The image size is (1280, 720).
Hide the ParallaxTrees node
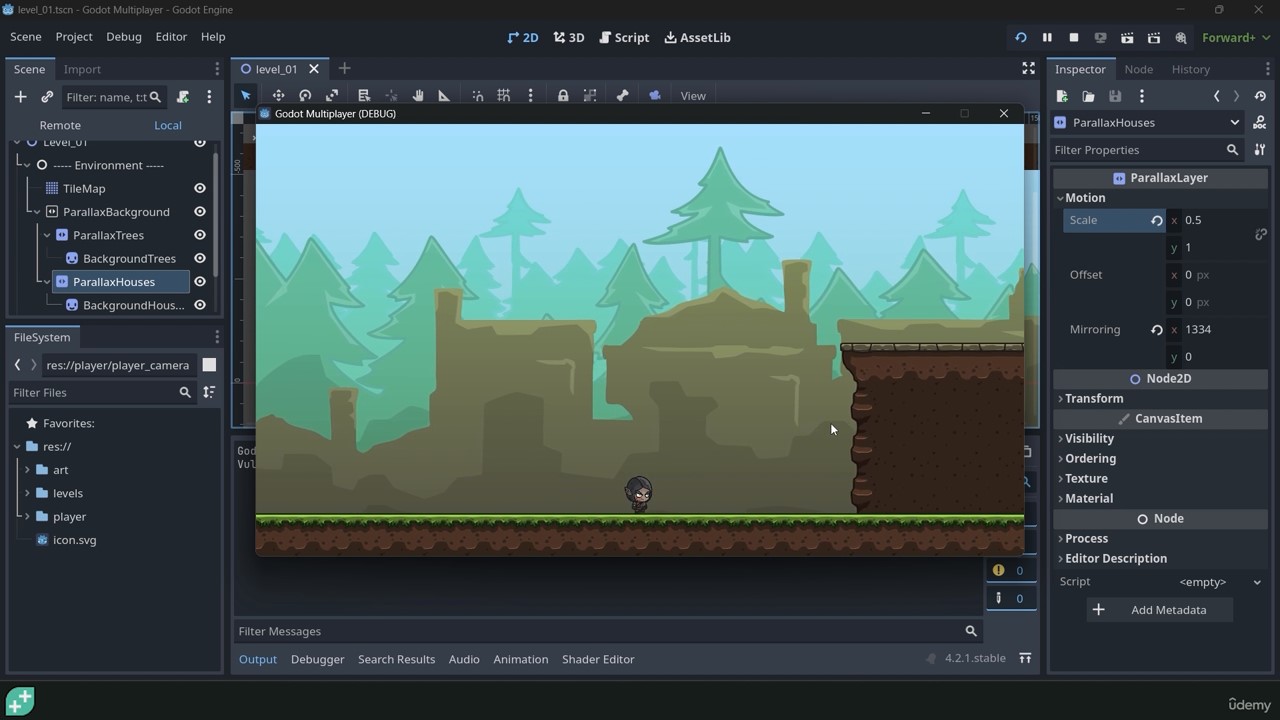[x=200, y=235]
